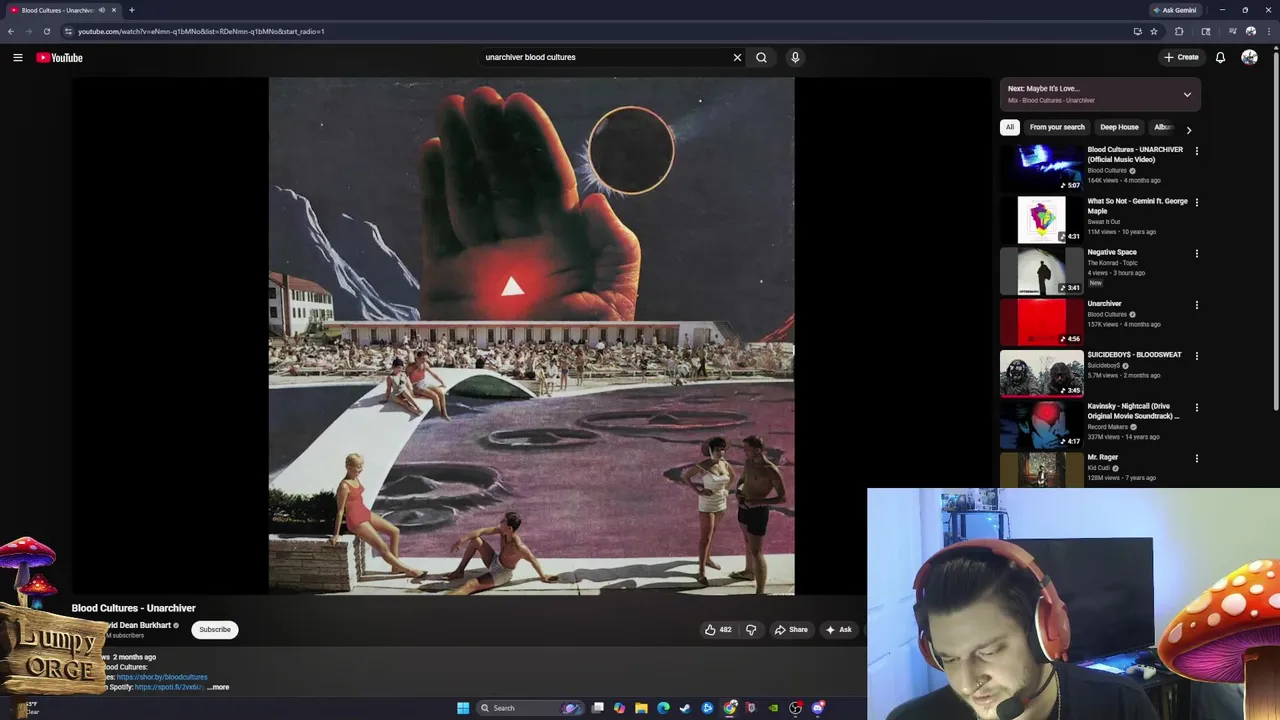Click the Share button
Screen dimensions: 1280x720
tap(790, 630)
